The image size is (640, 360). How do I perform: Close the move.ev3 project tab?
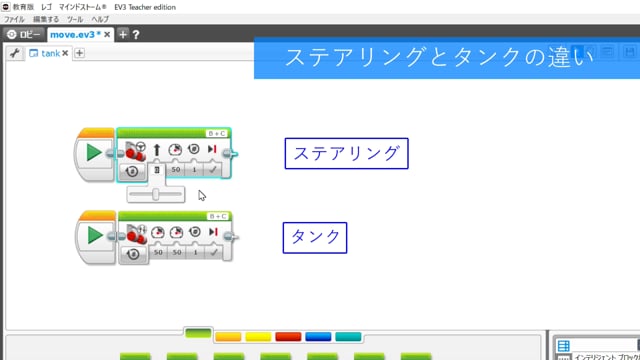tap(107, 35)
